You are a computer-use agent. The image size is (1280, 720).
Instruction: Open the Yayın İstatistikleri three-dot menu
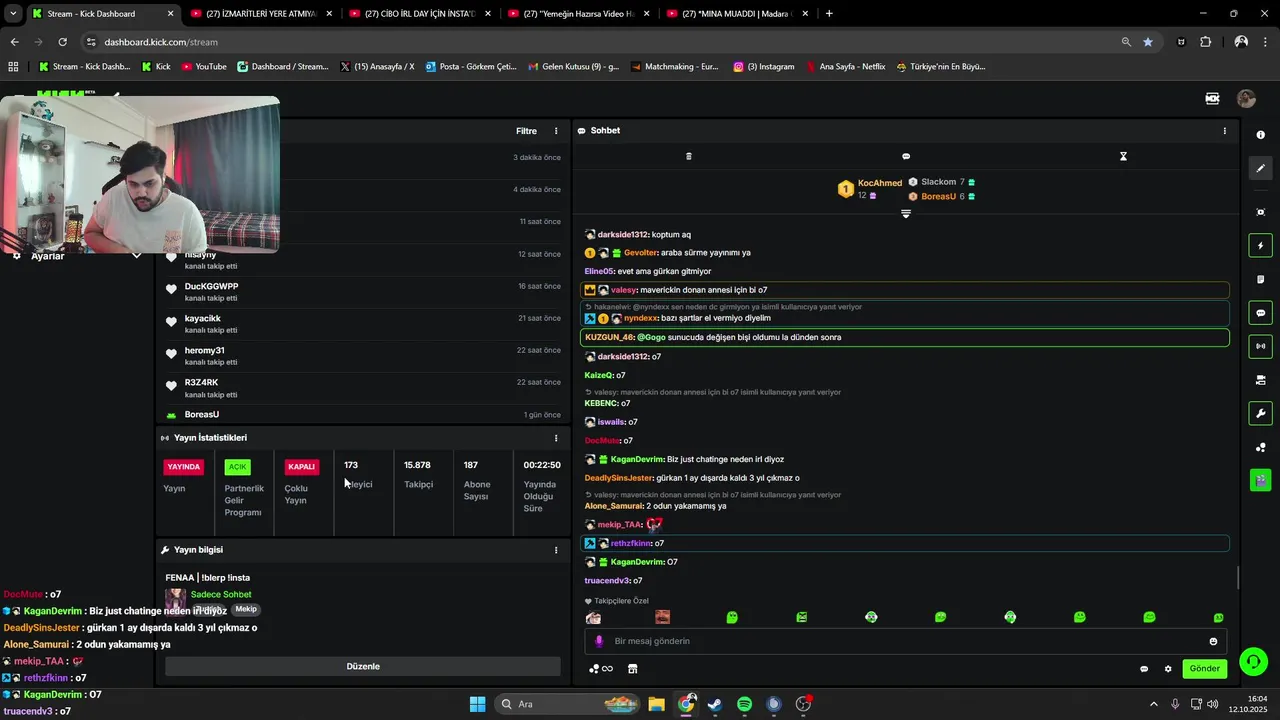[556, 438]
